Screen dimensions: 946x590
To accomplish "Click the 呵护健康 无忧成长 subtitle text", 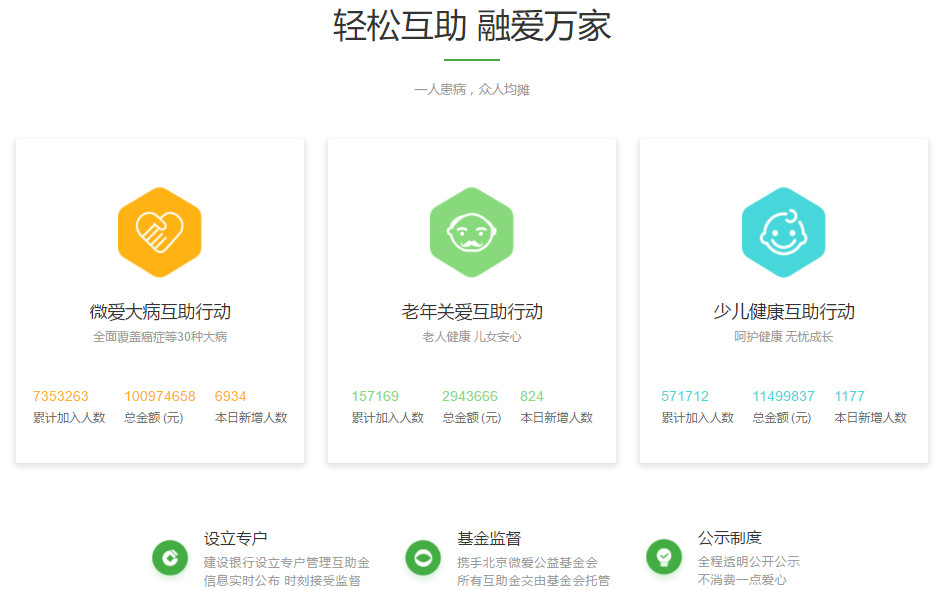I will pos(783,337).
